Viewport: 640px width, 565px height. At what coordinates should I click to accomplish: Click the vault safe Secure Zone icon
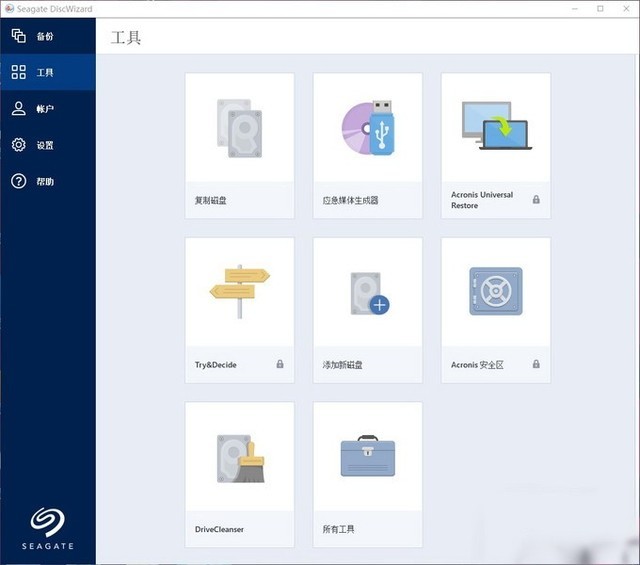(496, 291)
